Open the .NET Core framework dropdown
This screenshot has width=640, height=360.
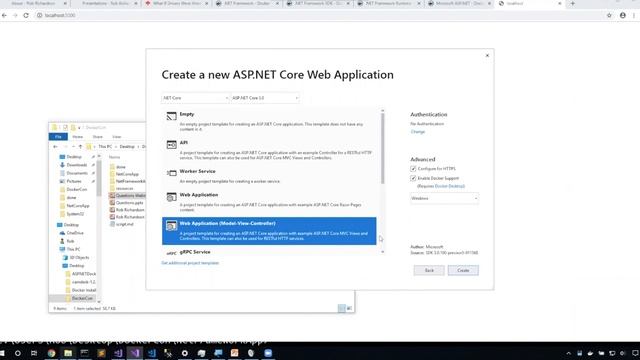[196, 98]
